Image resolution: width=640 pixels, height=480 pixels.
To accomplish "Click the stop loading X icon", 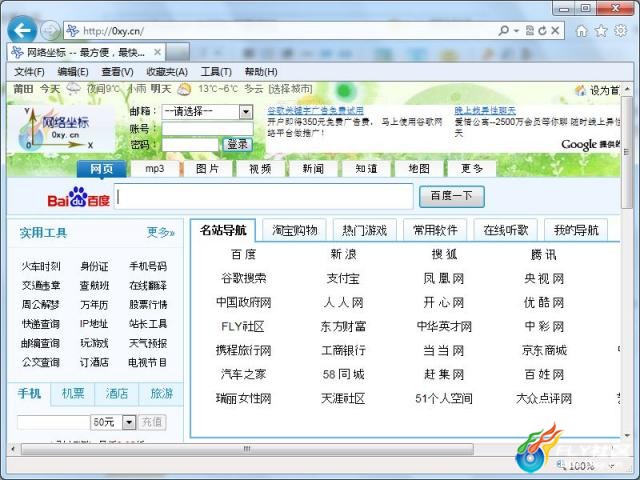I will [555, 30].
